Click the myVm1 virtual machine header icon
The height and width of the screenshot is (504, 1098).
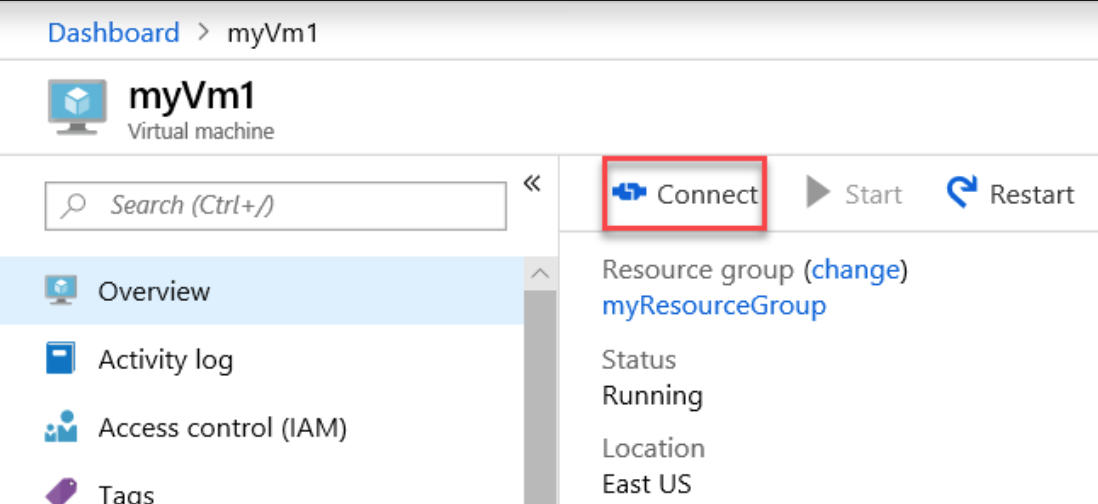(x=77, y=107)
